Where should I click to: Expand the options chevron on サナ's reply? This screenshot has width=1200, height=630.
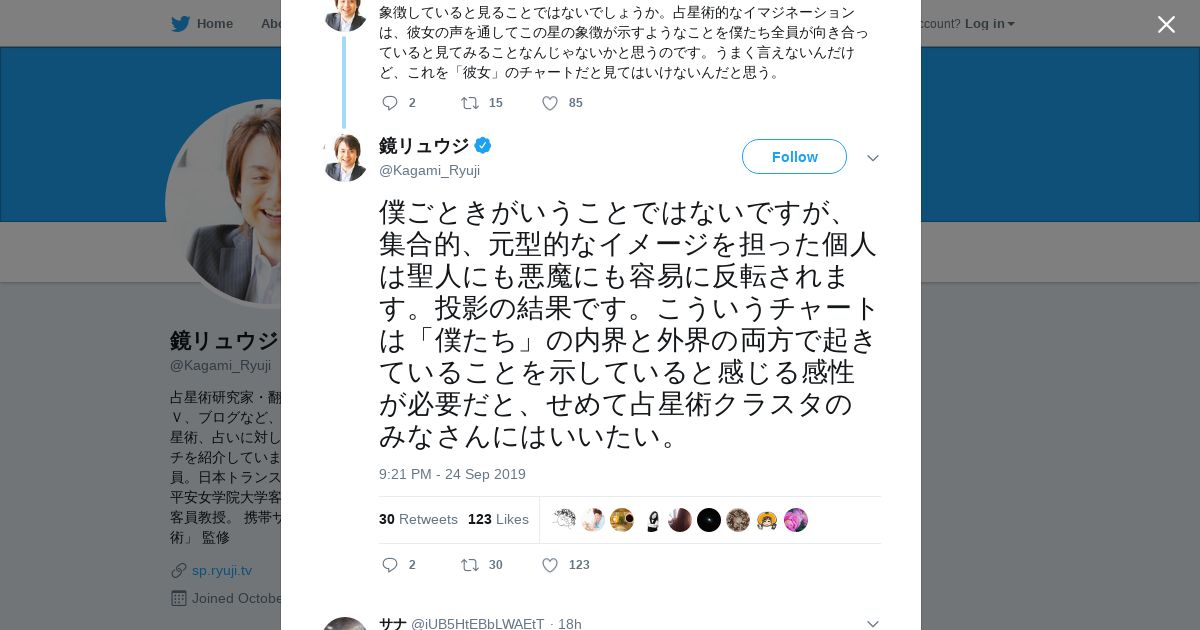coord(873,624)
